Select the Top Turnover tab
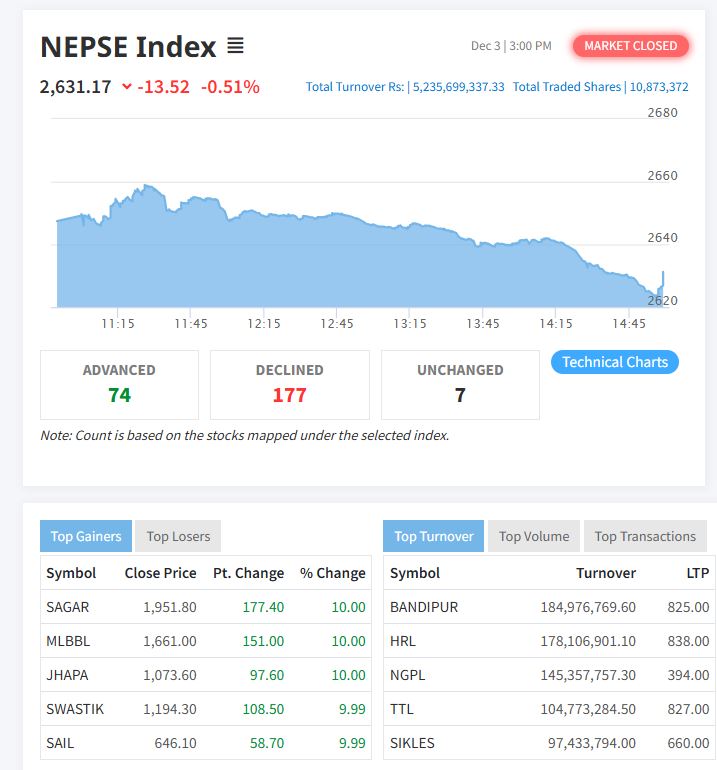The image size is (717, 770). 433,536
